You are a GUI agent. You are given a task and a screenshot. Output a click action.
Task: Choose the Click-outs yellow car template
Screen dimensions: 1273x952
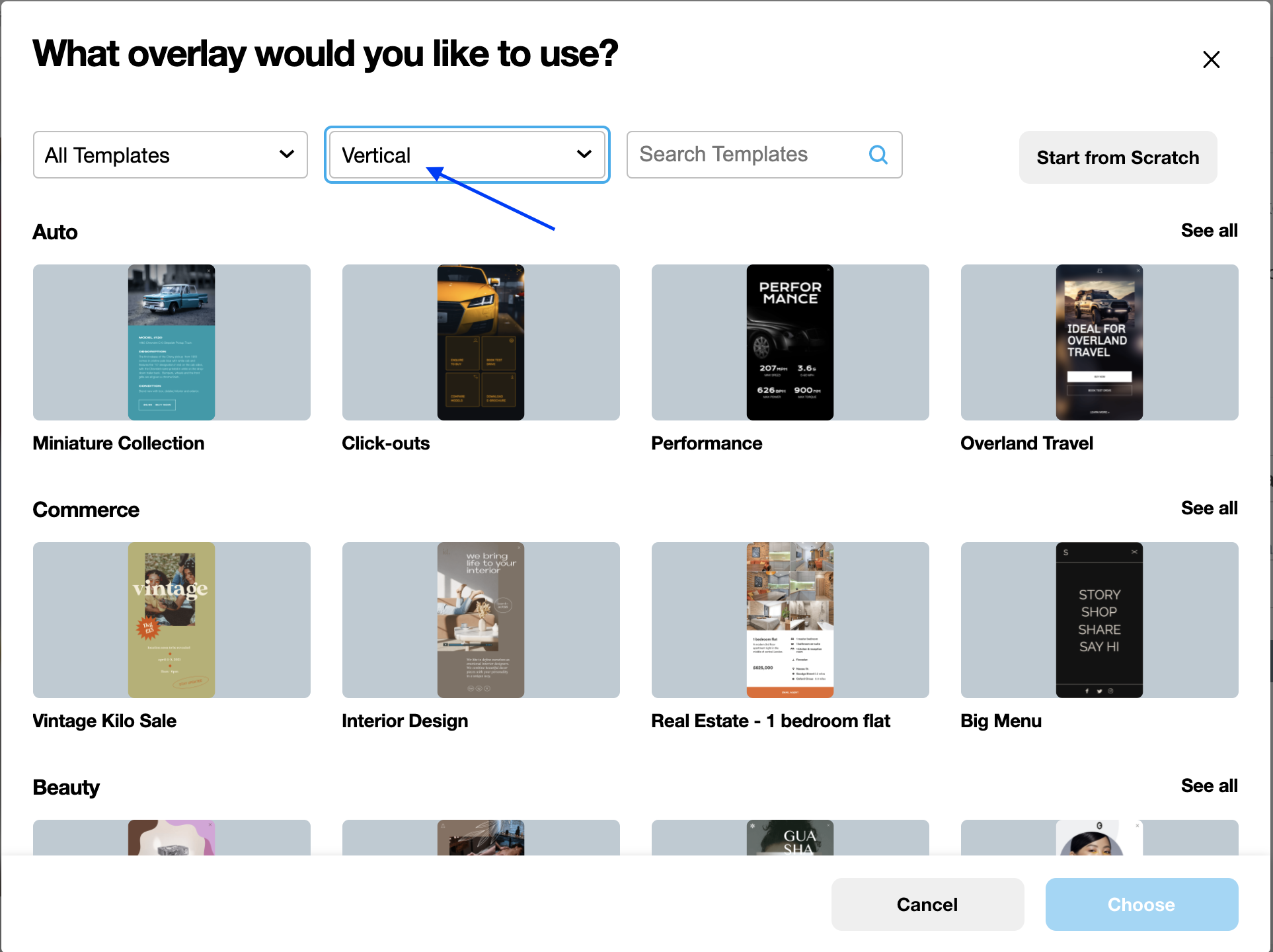pyautogui.click(x=481, y=342)
